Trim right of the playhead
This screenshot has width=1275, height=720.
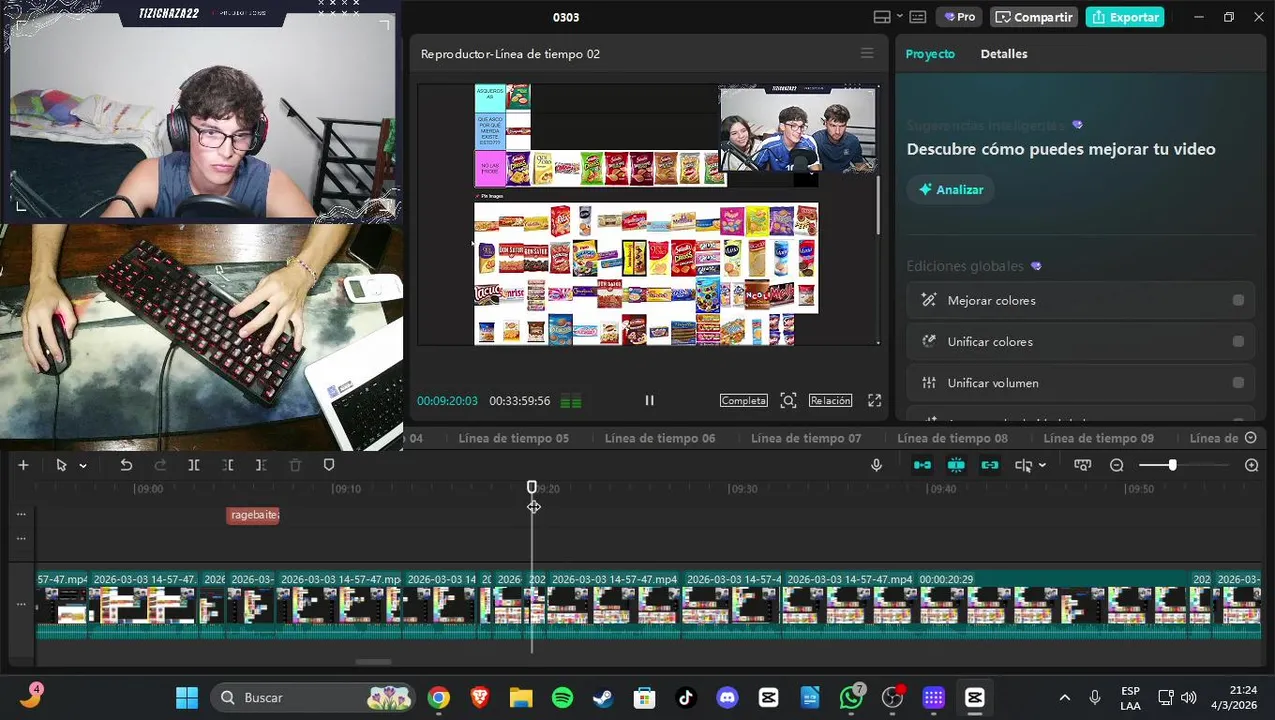coord(261,465)
